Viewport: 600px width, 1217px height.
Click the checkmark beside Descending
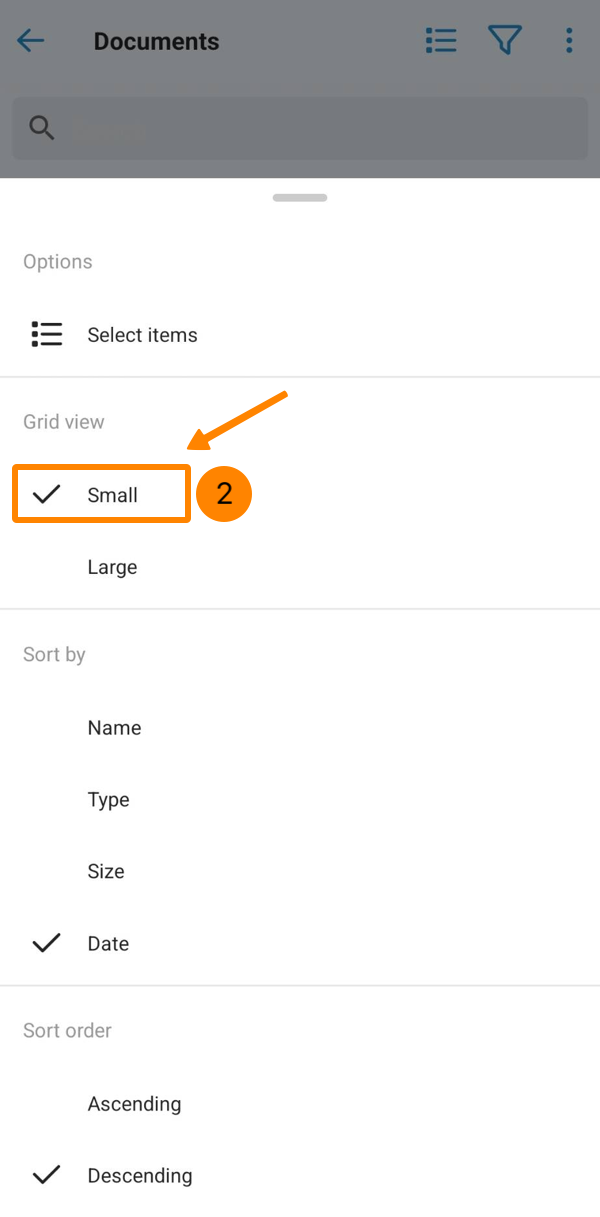(47, 1175)
